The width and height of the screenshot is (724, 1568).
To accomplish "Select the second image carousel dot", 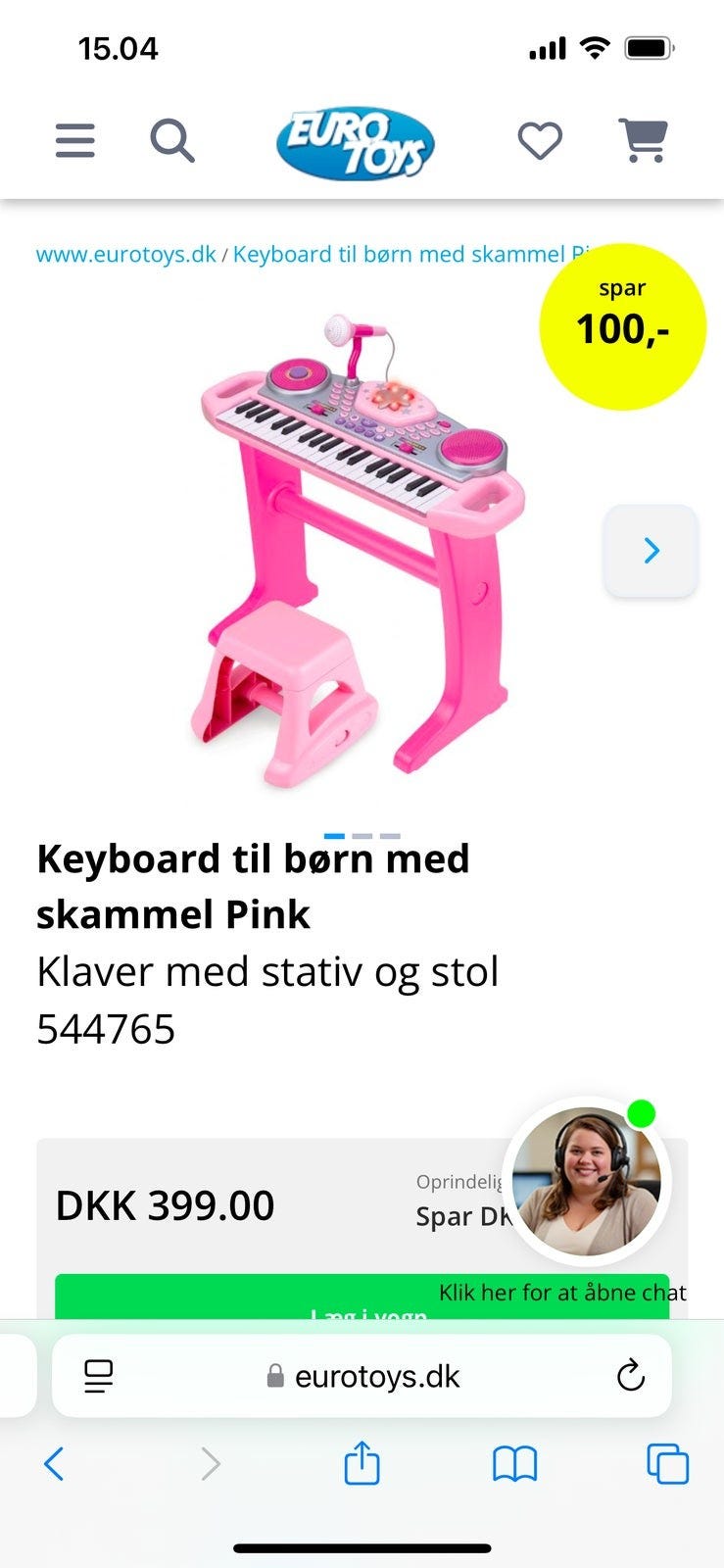I will [x=362, y=836].
